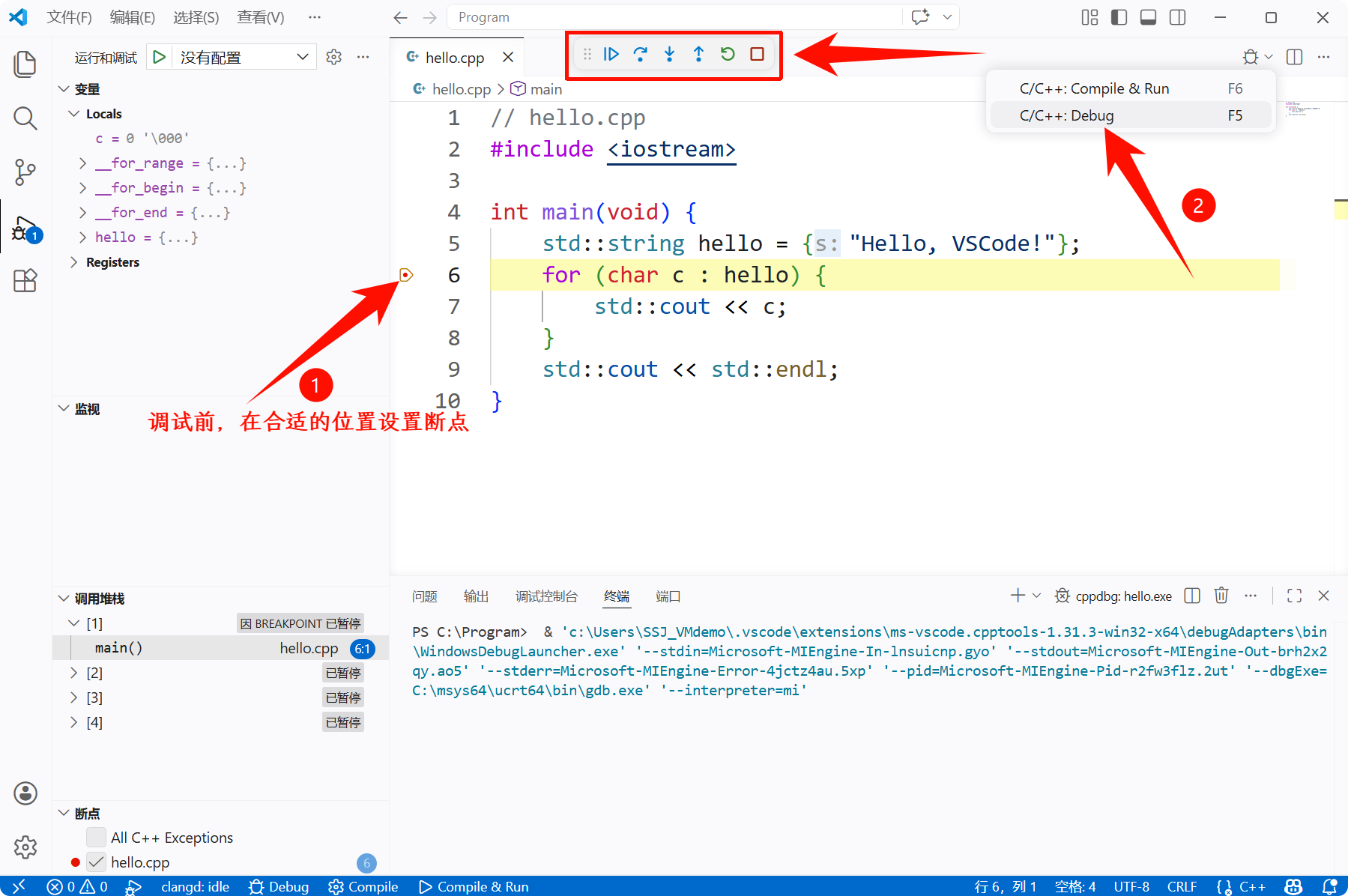The image size is (1348, 896).
Task: Toggle the breakpoint on line 6 gutter
Action: [406, 275]
